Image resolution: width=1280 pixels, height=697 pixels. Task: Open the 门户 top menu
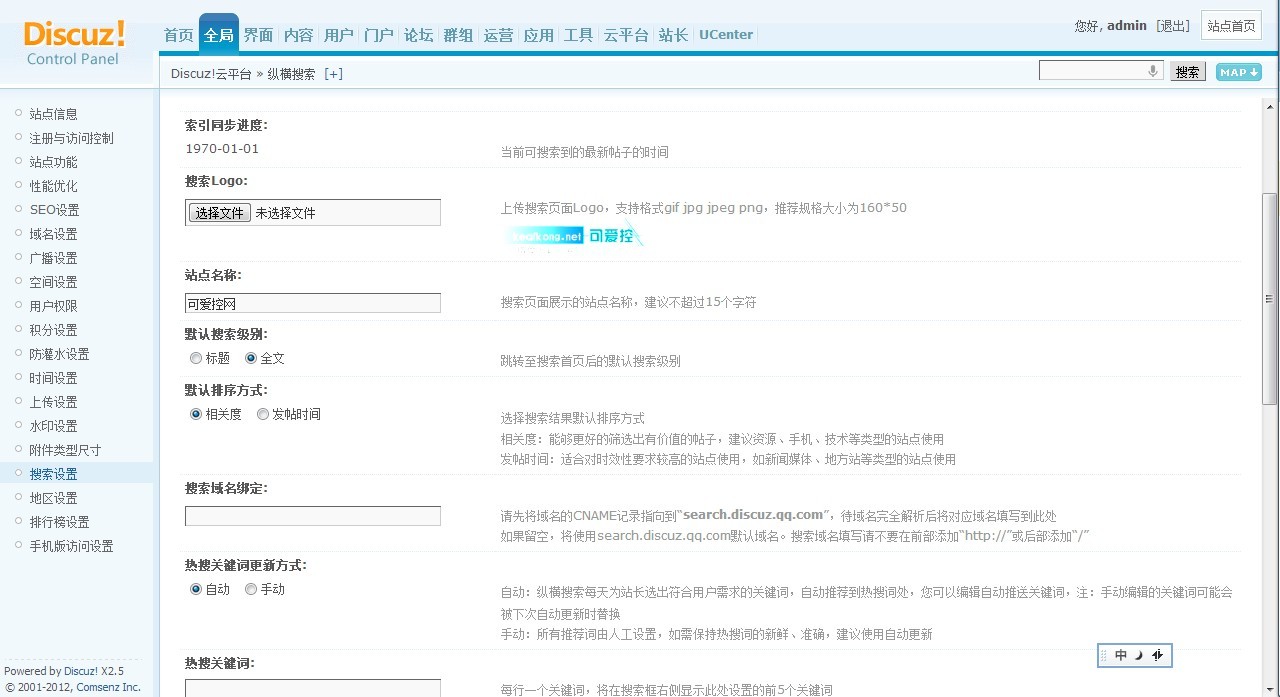[x=378, y=35]
